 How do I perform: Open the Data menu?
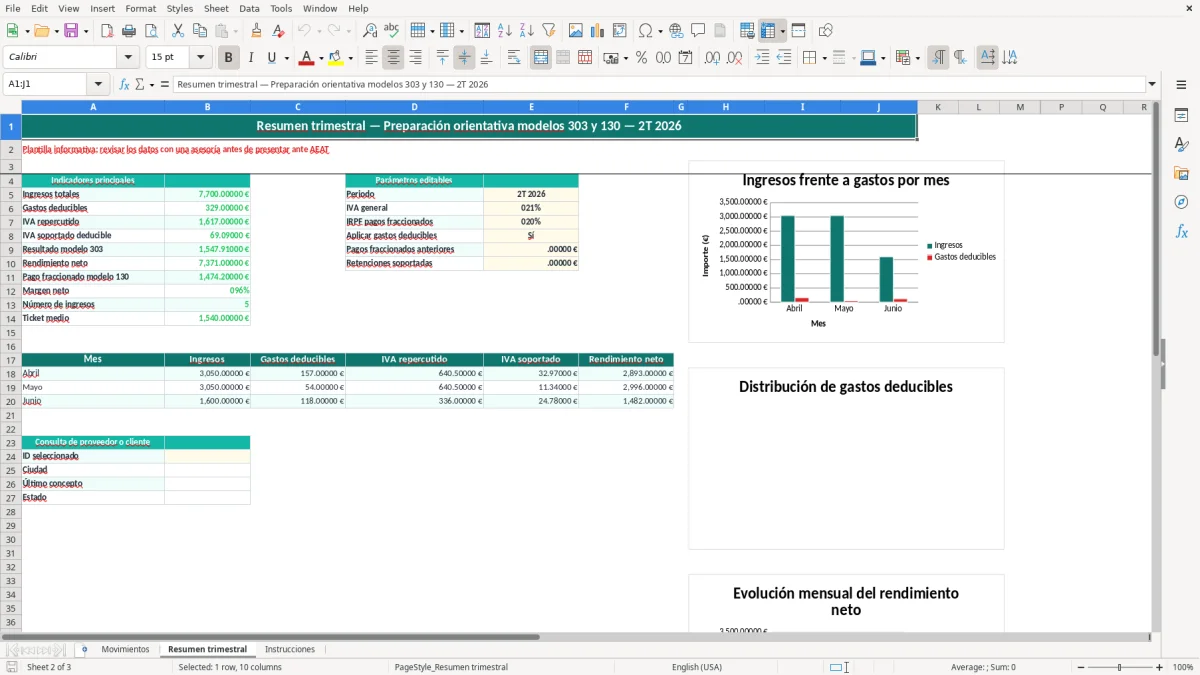pyautogui.click(x=249, y=8)
